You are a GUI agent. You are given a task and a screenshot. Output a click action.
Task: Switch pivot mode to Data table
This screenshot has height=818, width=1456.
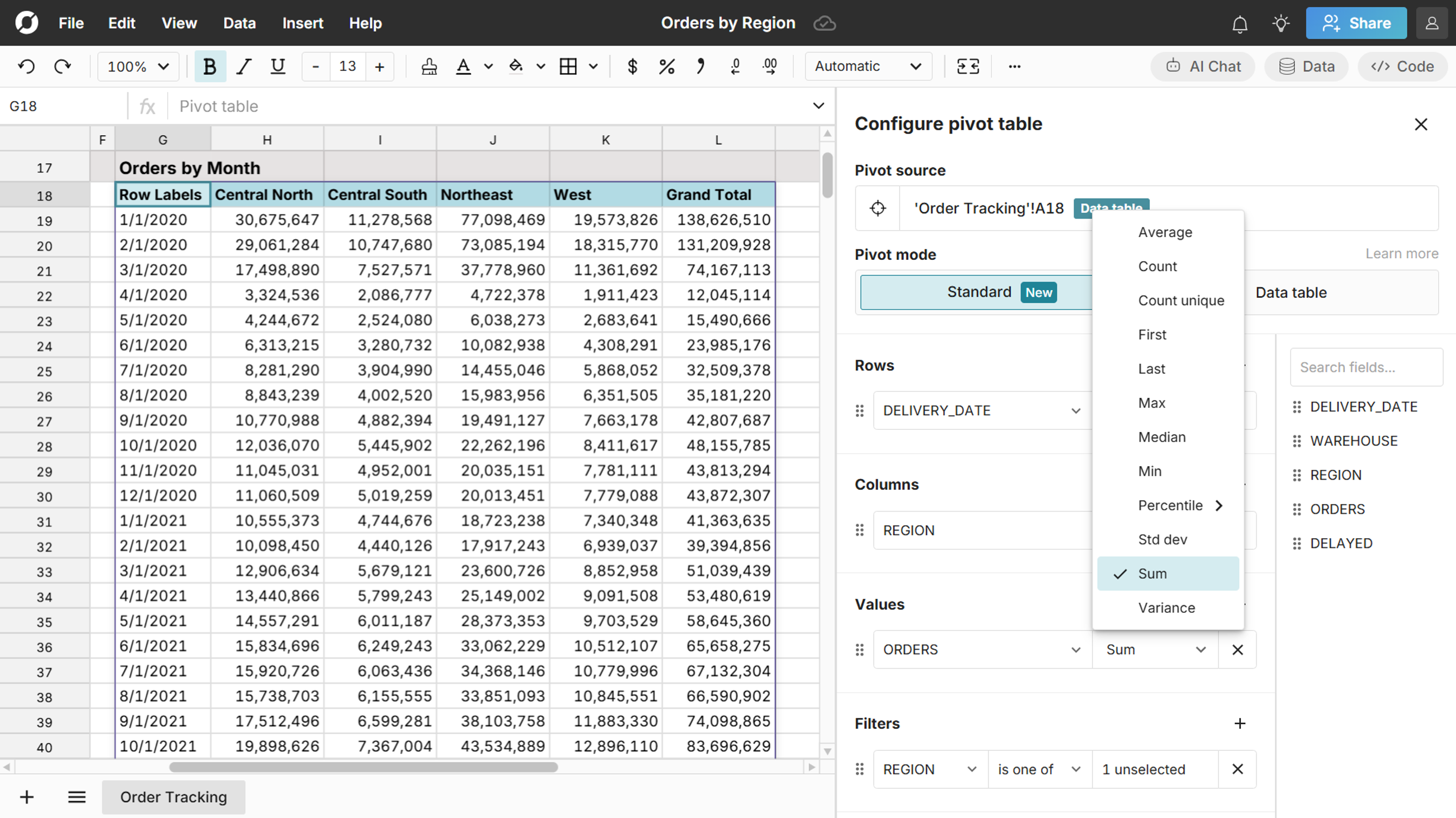(1291, 293)
